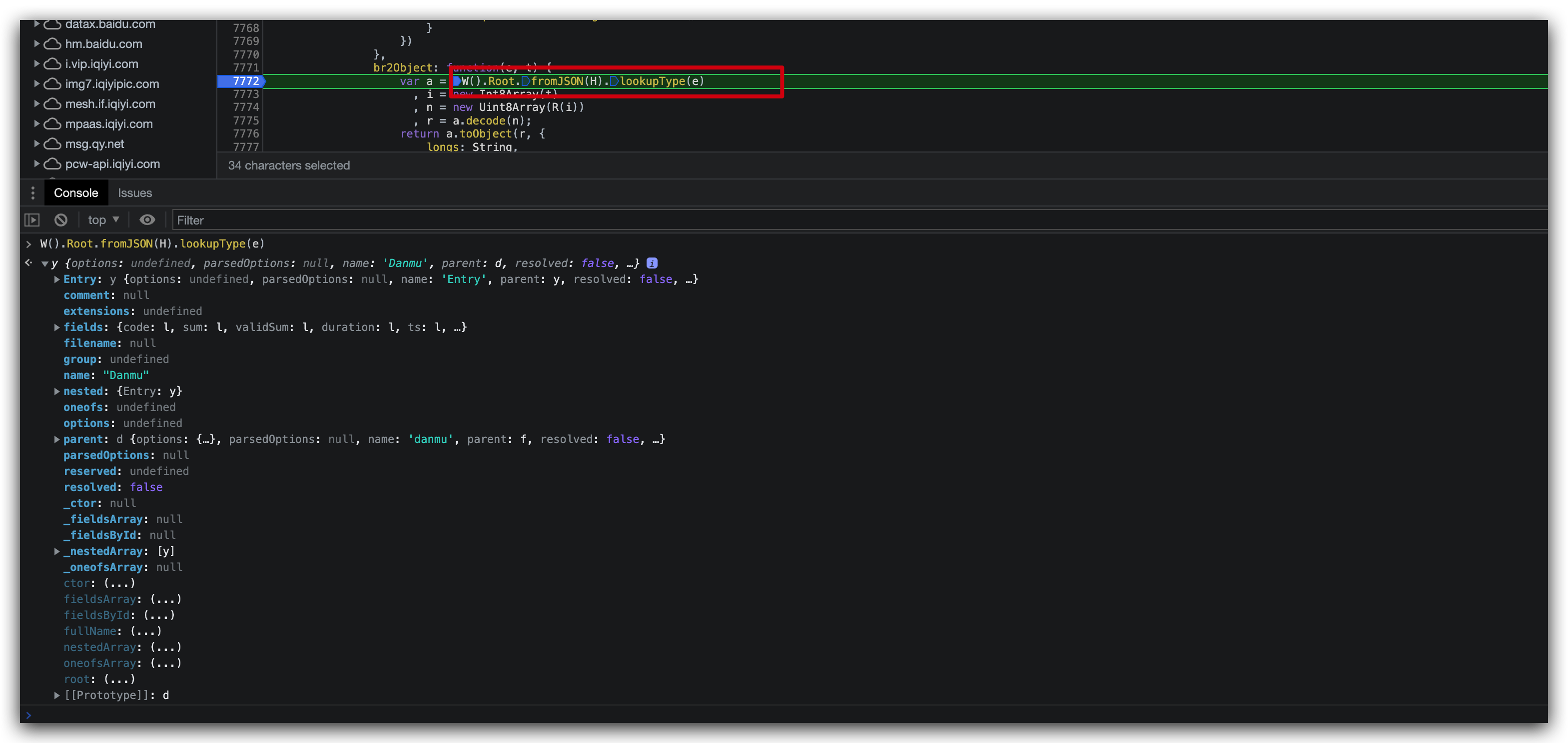The height and width of the screenshot is (743, 1568).
Task: Click the resolved: false property row
Action: pos(113,488)
